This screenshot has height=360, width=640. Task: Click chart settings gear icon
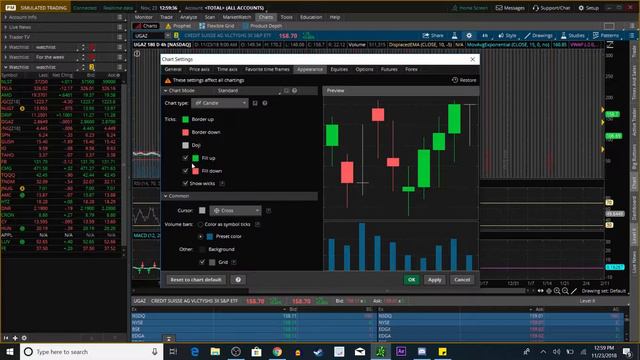point(469,36)
